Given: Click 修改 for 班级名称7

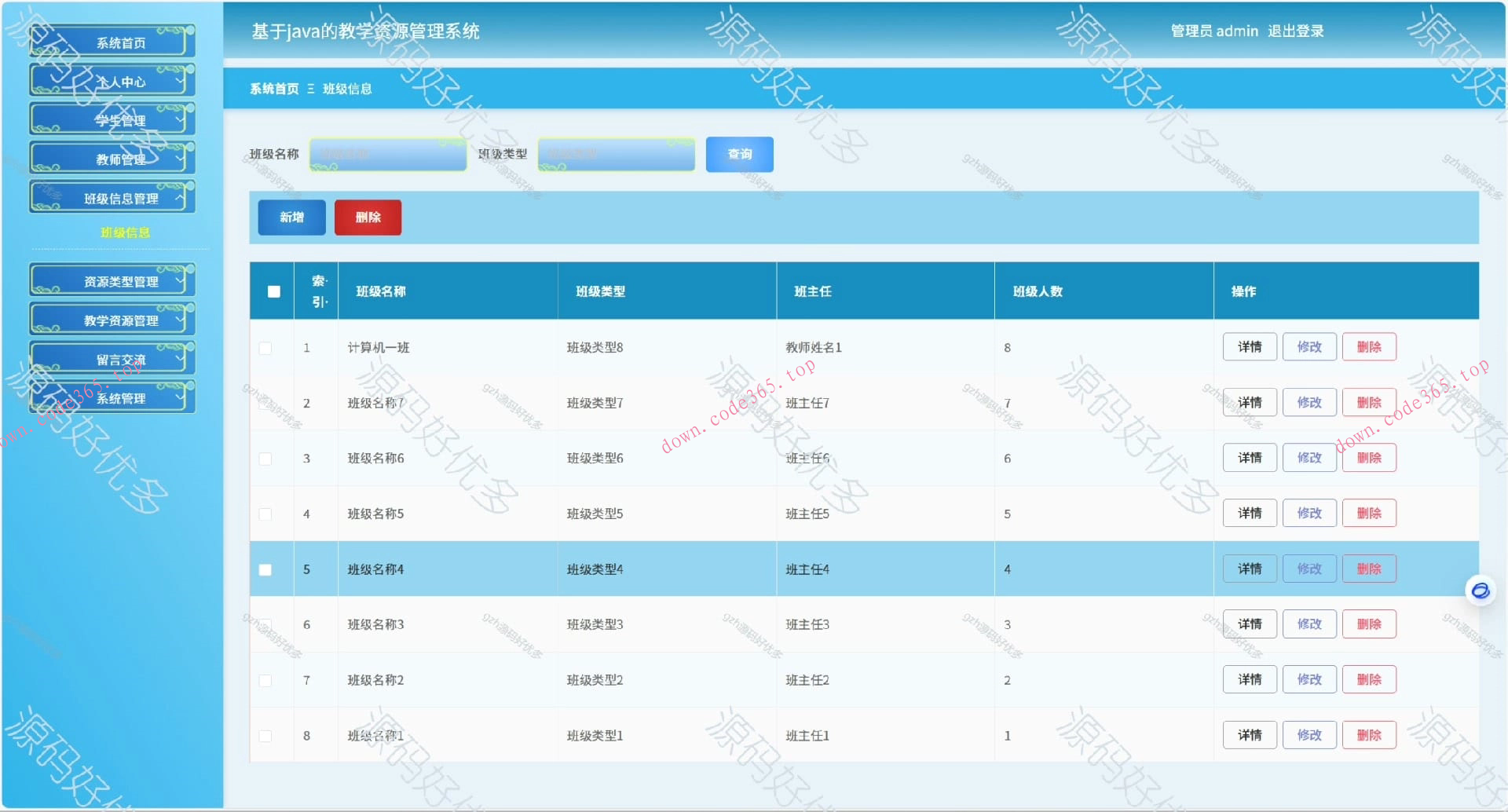Looking at the screenshot, I should (x=1309, y=403).
